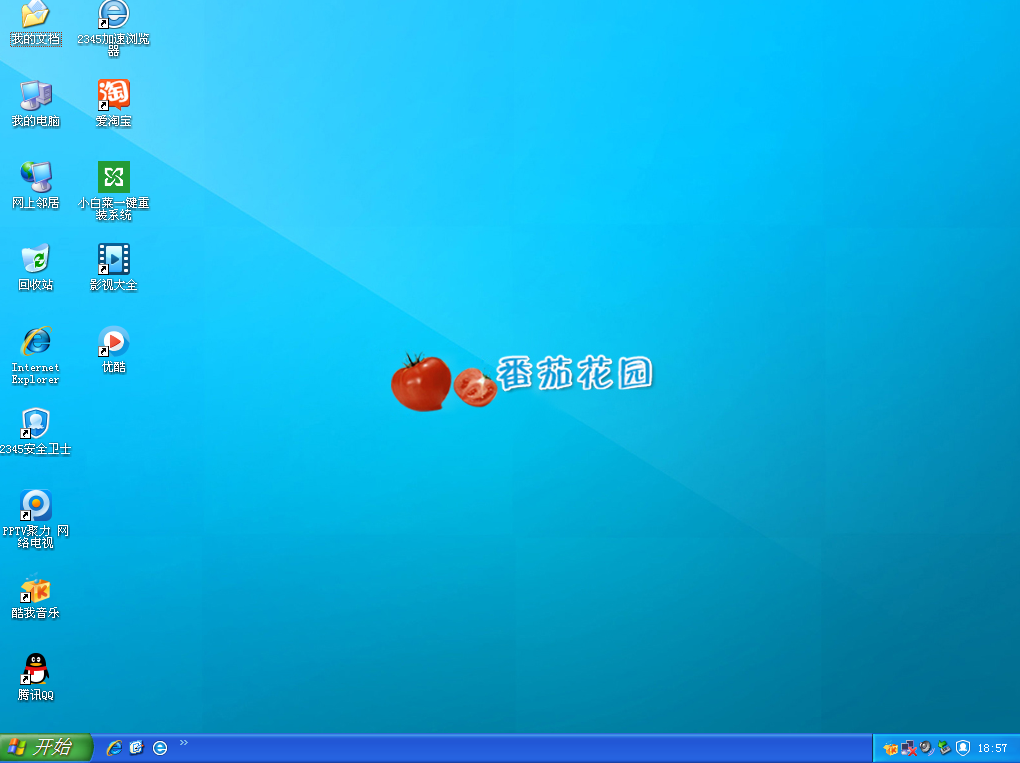Select the 小白菜一键重装系统 desktop icon
This screenshot has height=763, width=1020.
(114, 192)
